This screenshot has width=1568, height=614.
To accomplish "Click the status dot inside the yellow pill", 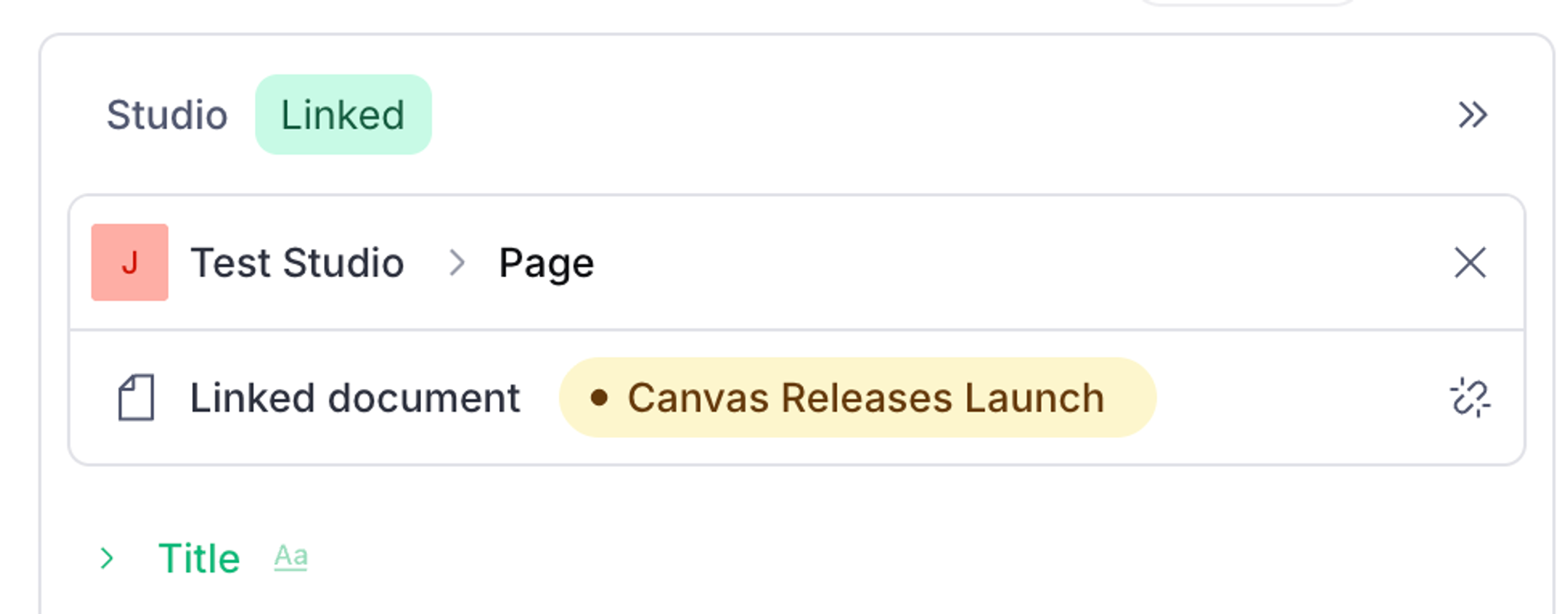I will [x=603, y=397].
